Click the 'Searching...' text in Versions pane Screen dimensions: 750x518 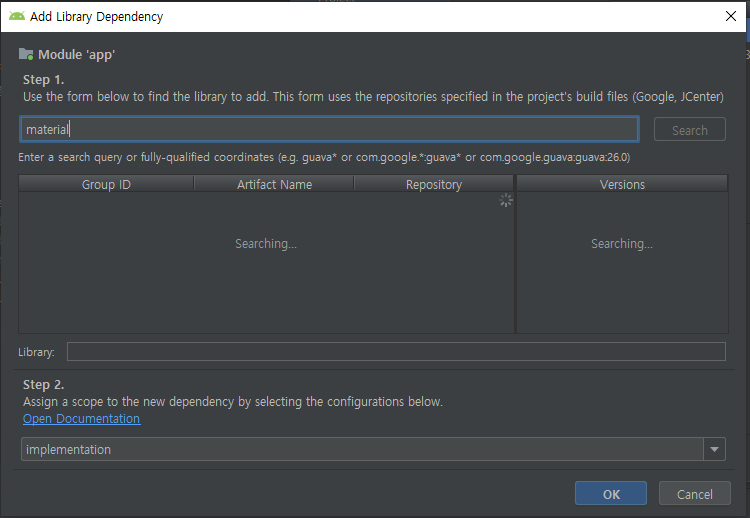point(622,244)
